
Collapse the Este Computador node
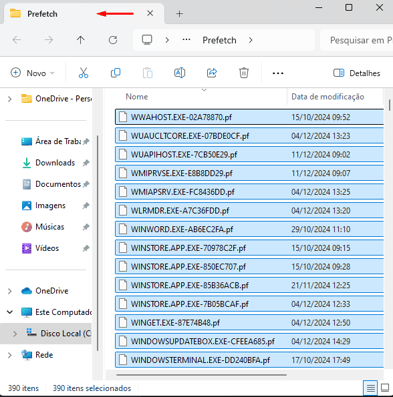[10, 312]
